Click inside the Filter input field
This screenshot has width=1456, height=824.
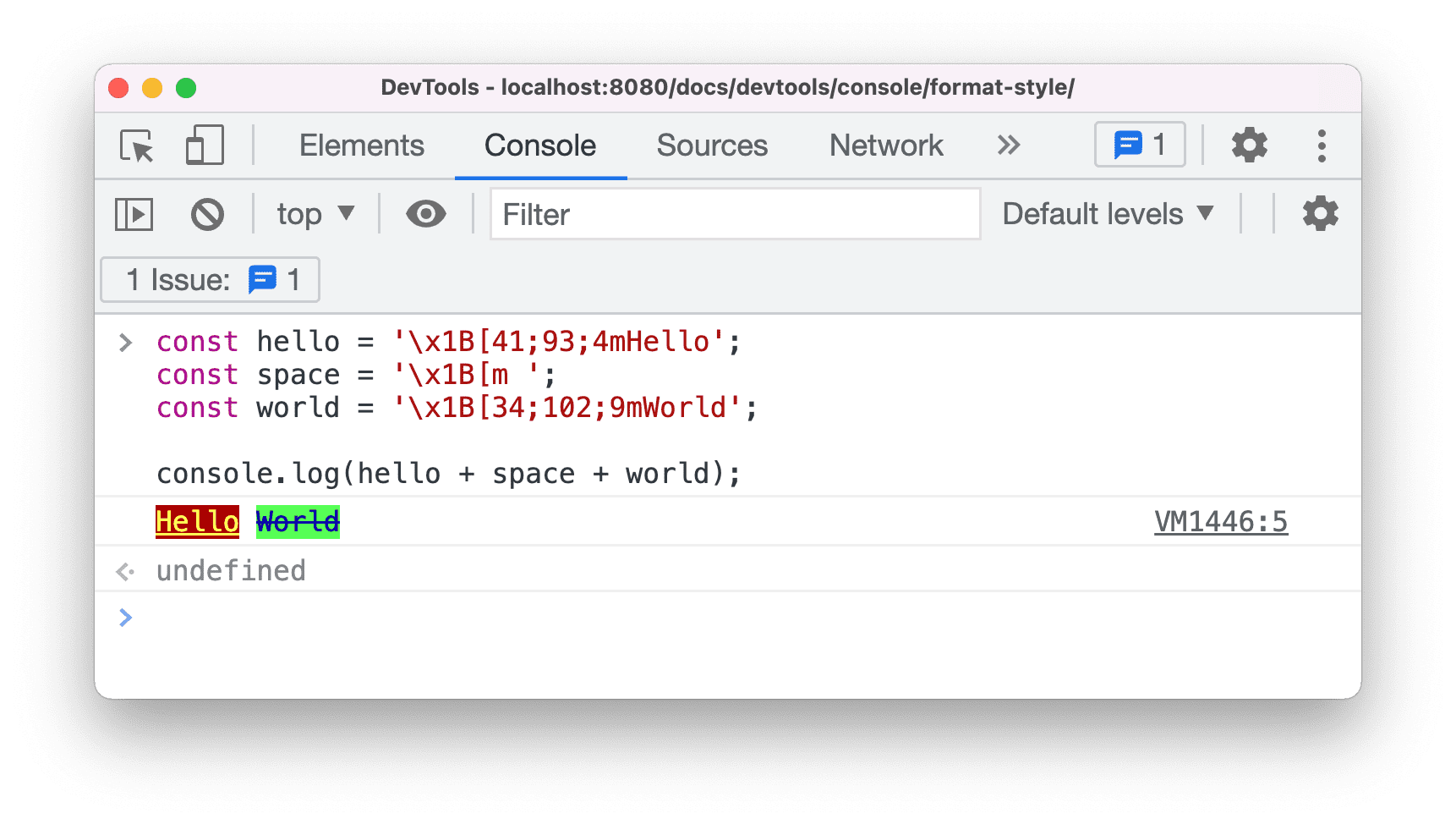[734, 213]
